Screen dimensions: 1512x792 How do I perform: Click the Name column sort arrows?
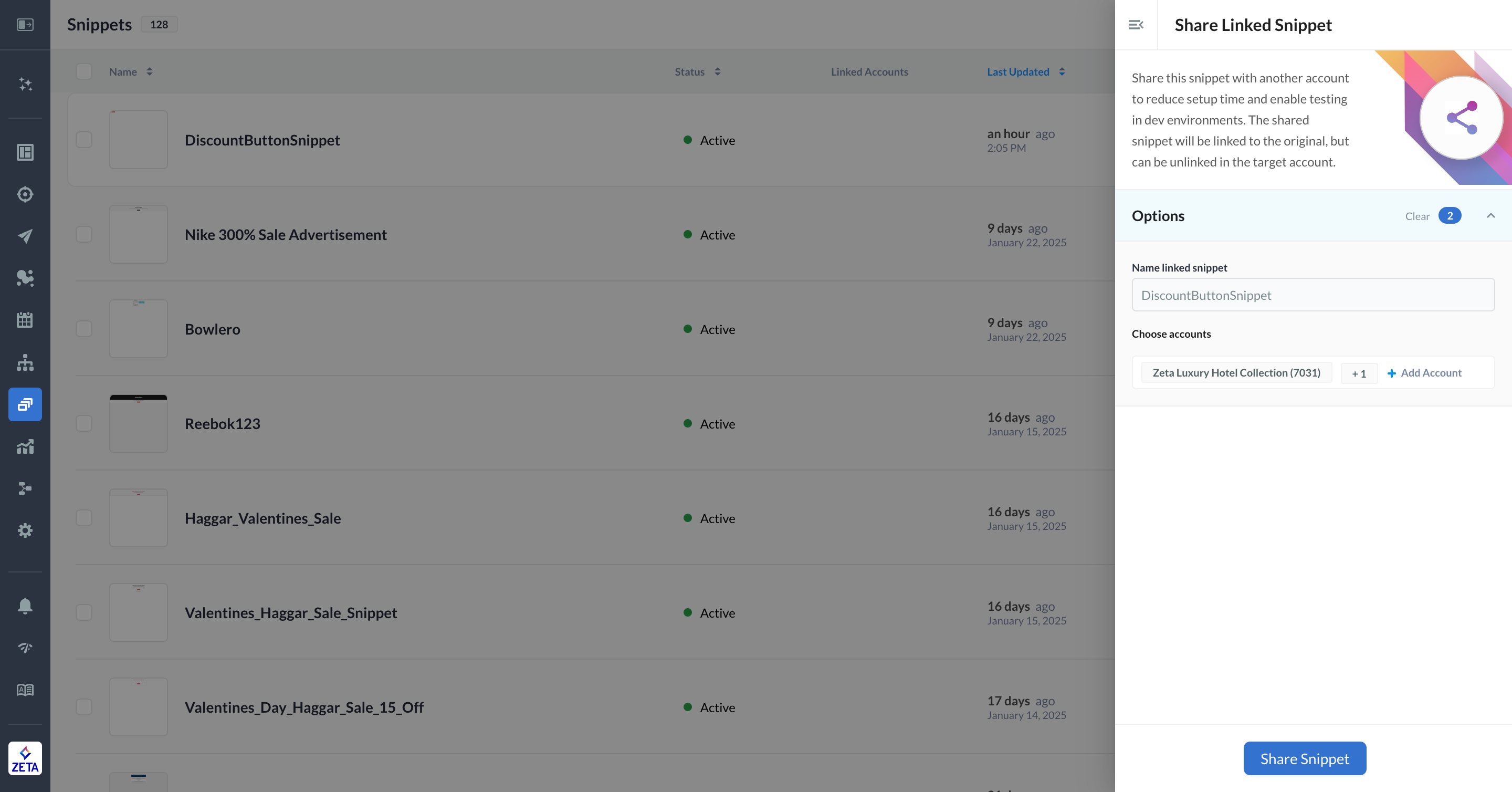point(150,71)
